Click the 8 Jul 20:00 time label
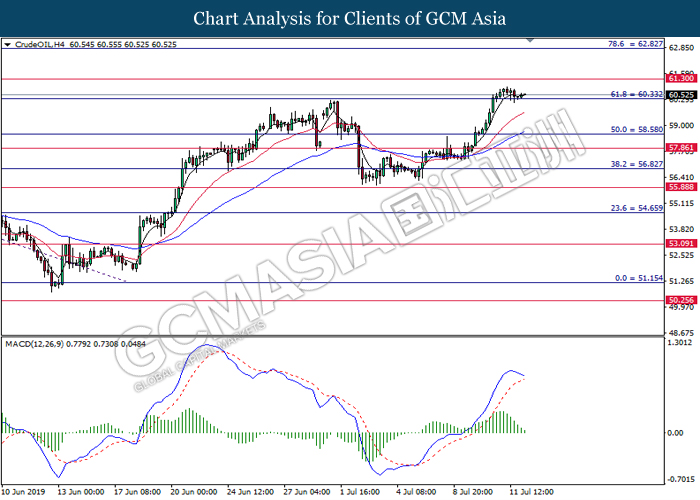The height and width of the screenshot is (500, 700). pos(473,492)
